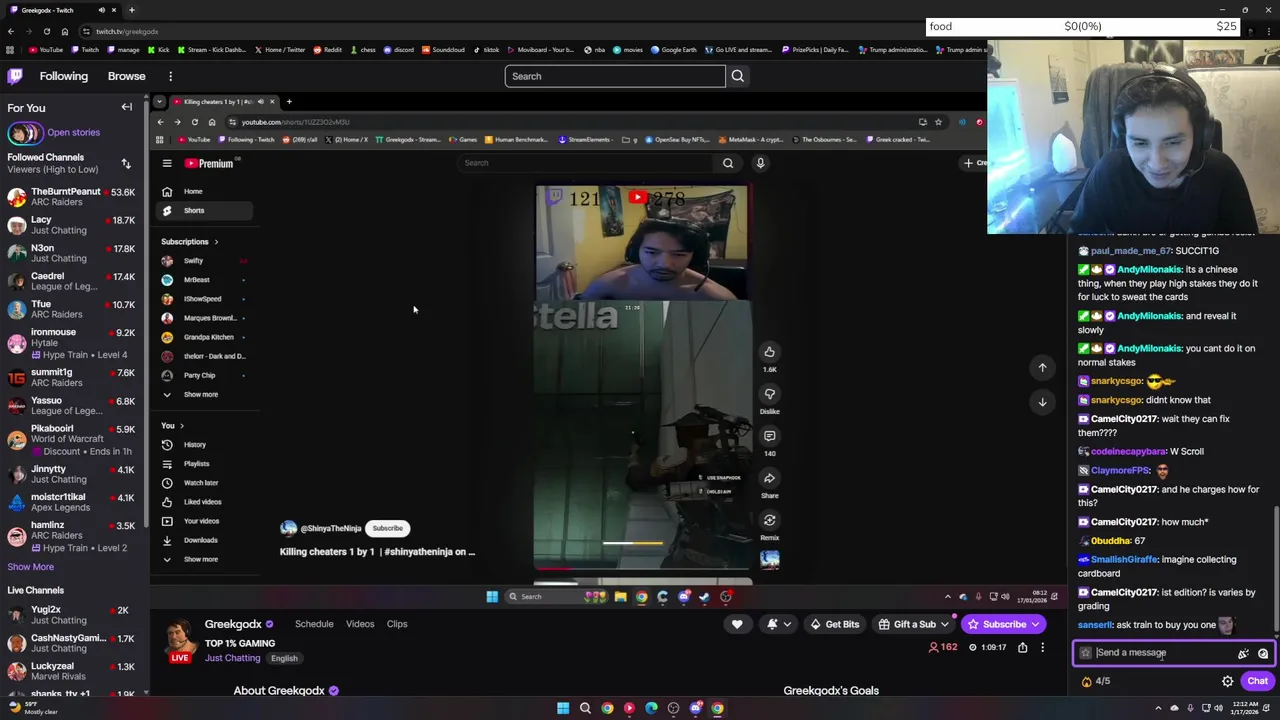Open the emote picker in chat
This screenshot has height=720, width=1280.
click(1263, 654)
